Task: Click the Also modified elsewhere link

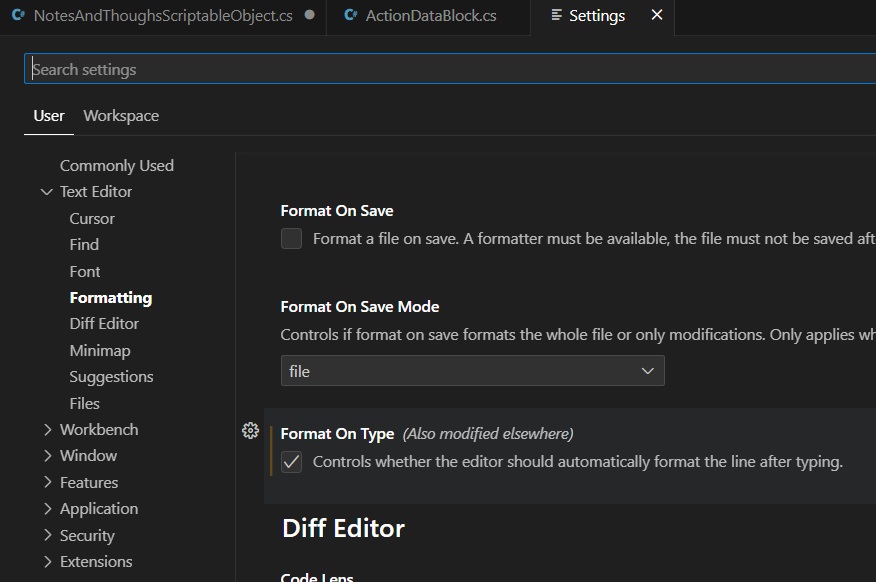Action: tap(488, 434)
